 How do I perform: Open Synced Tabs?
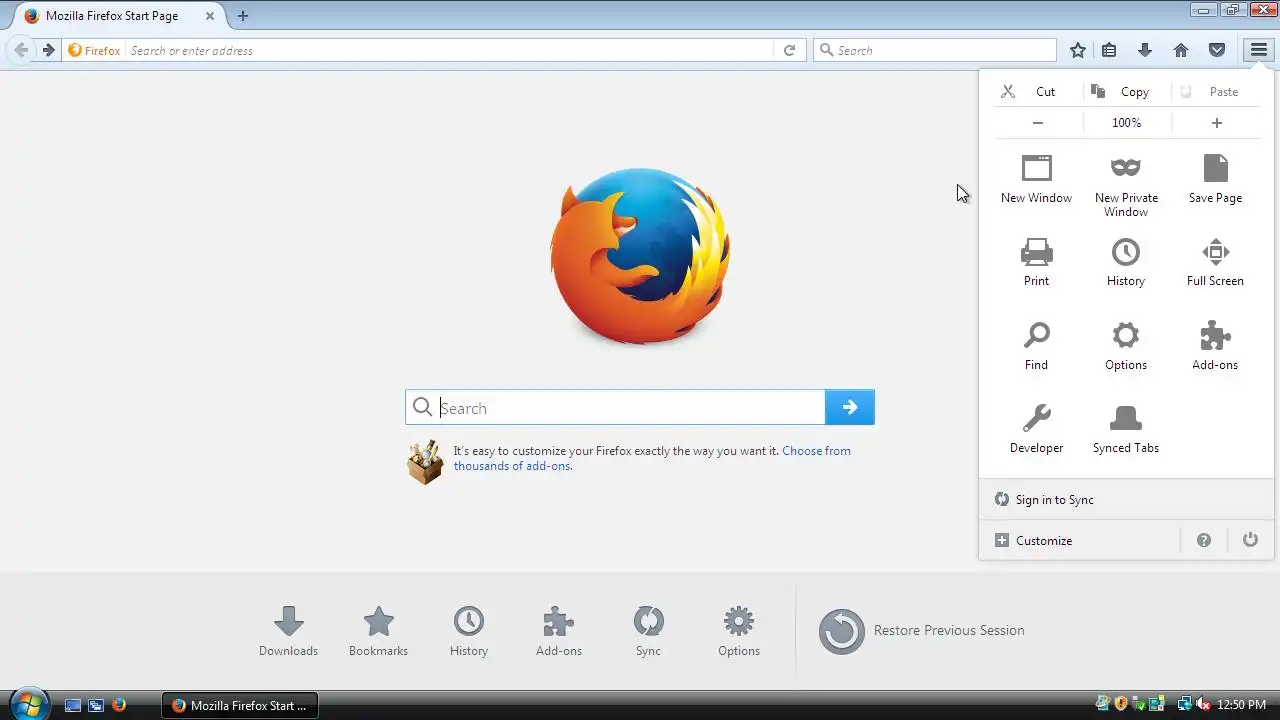click(1126, 430)
